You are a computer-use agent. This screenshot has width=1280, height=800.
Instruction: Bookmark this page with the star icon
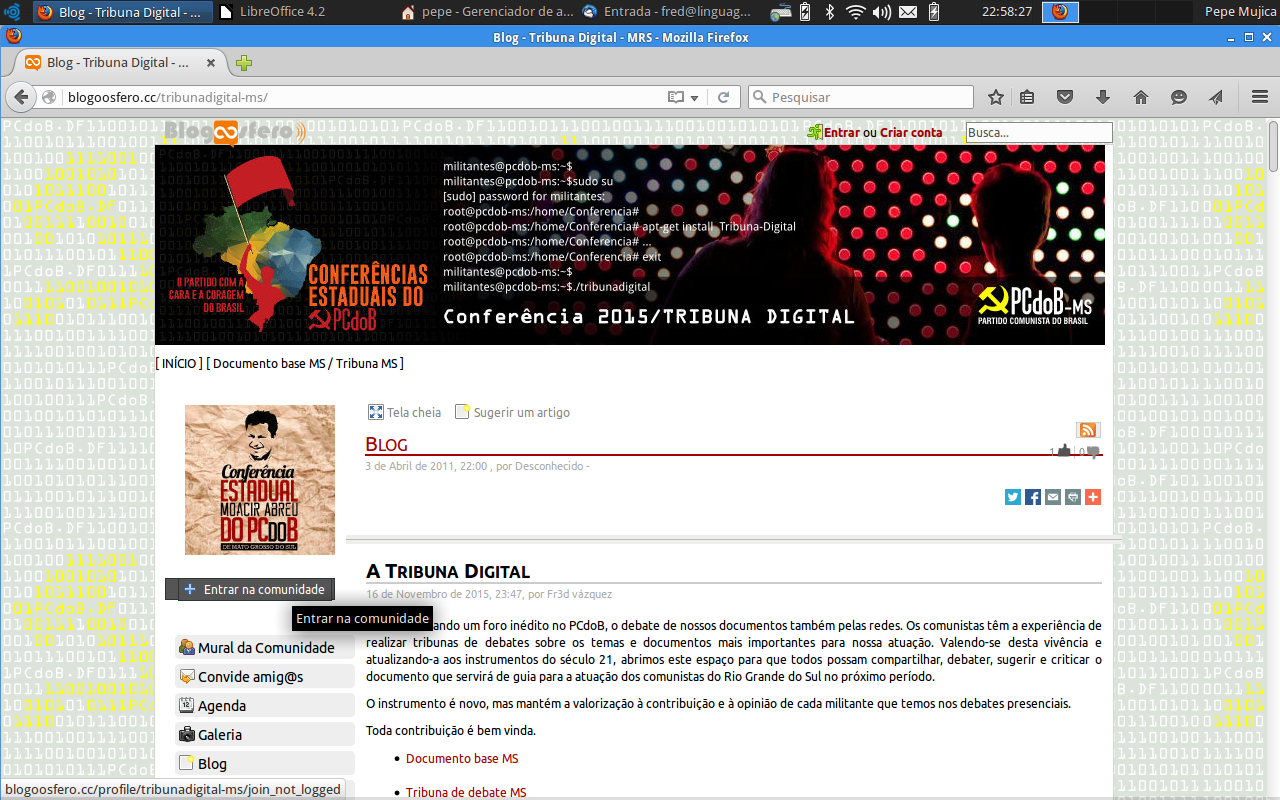click(996, 97)
